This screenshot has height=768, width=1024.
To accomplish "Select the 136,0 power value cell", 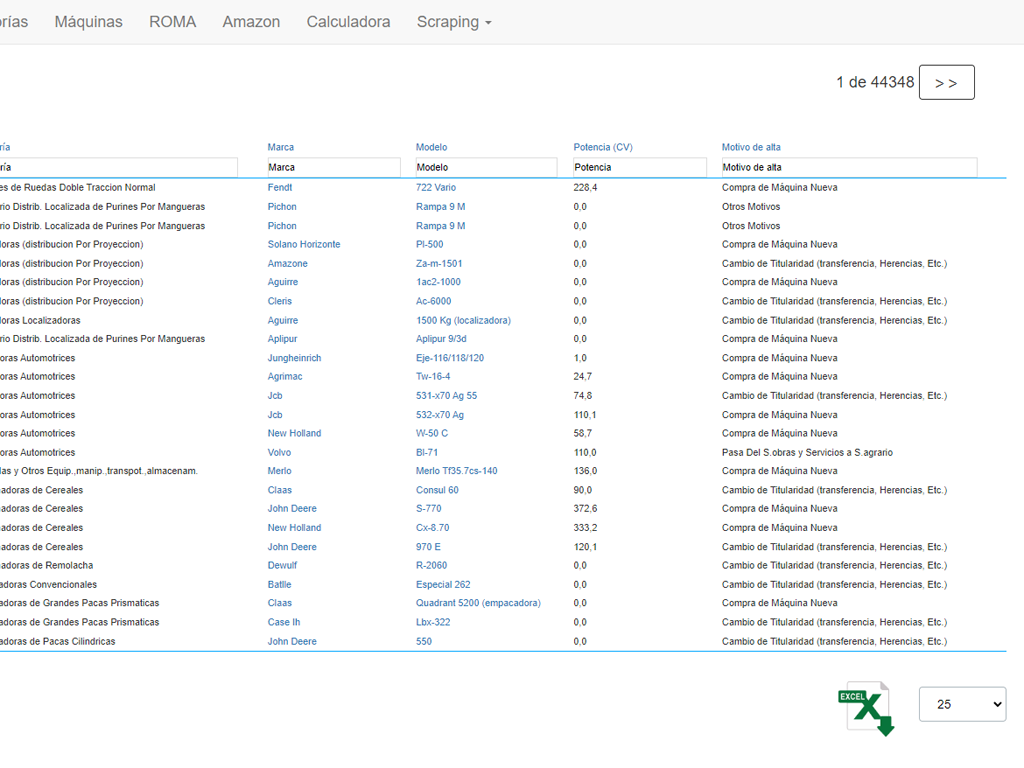I will pyautogui.click(x=585, y=471).
